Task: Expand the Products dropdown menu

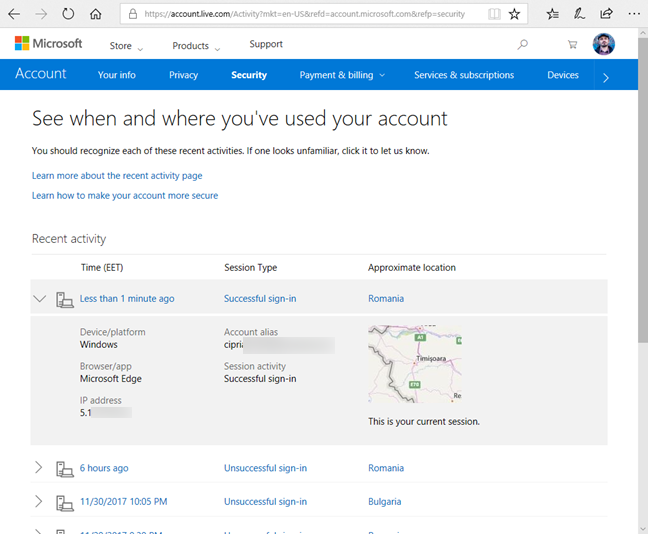Action: point(196,46)
